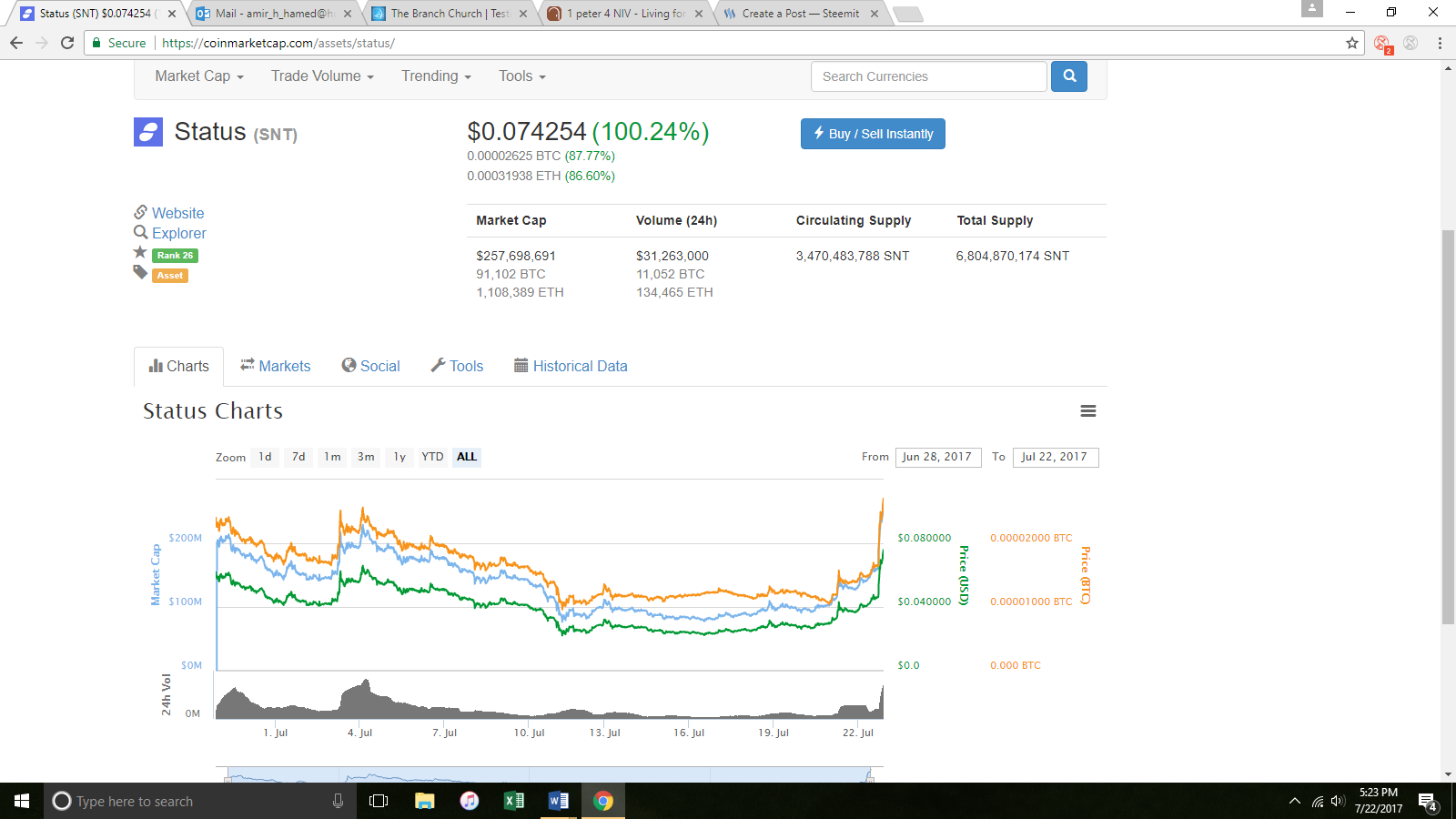Show hidden tray icons chevron
Screen dimensions: 1456x819
(x=1294, y=802)
